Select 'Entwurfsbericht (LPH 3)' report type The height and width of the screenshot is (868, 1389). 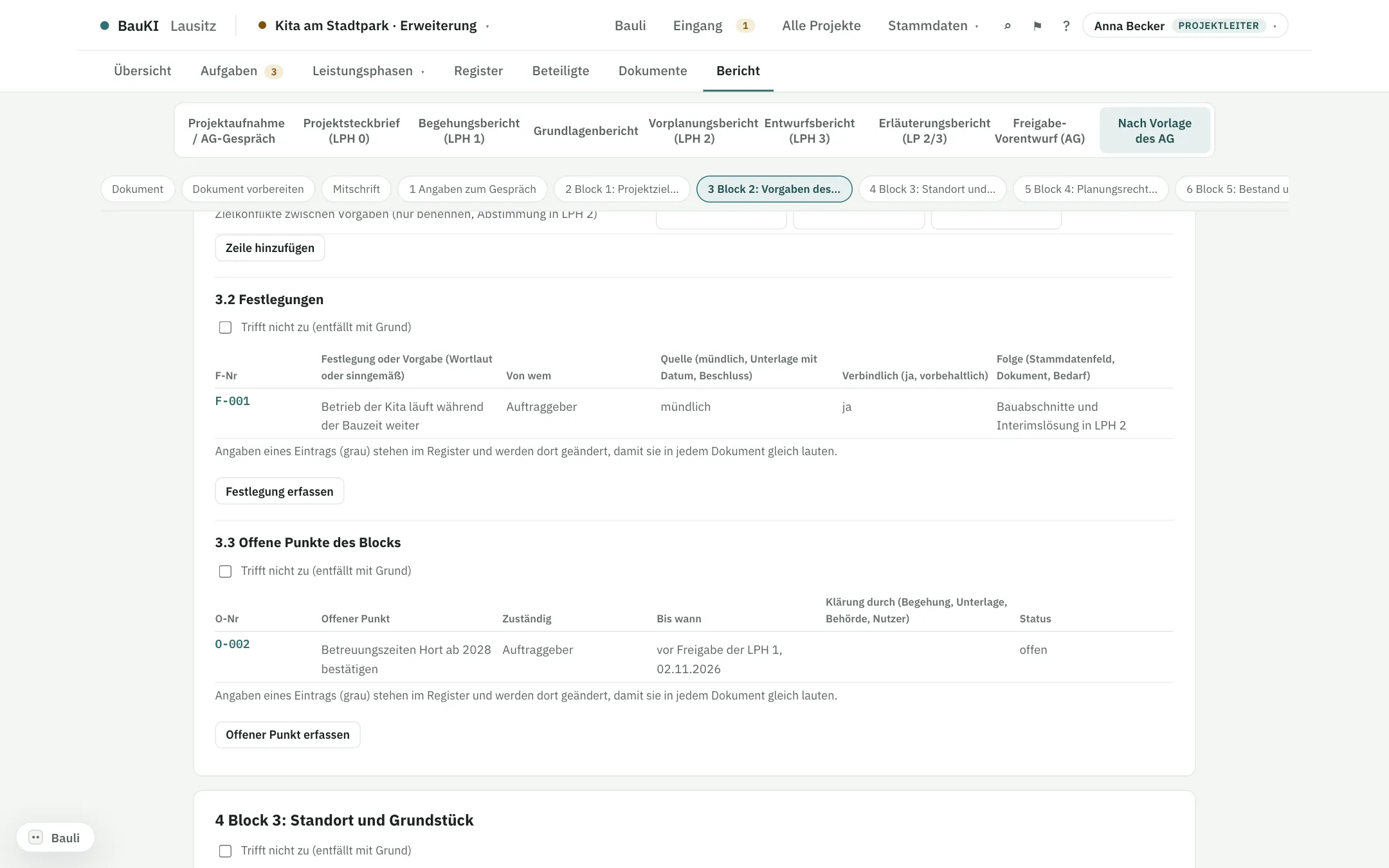(x=810, y=131)
